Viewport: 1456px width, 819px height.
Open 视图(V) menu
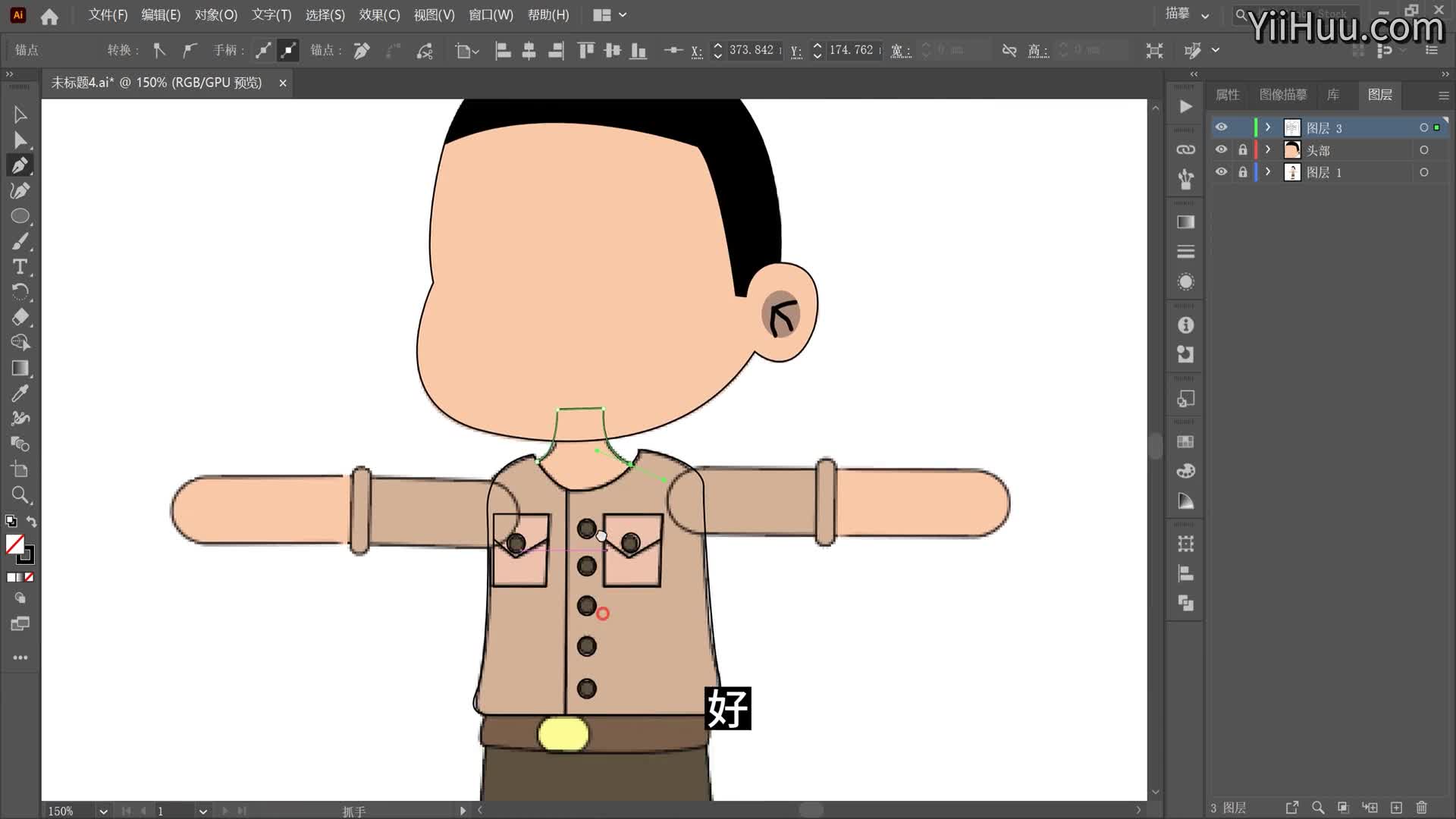pos(434,15)
